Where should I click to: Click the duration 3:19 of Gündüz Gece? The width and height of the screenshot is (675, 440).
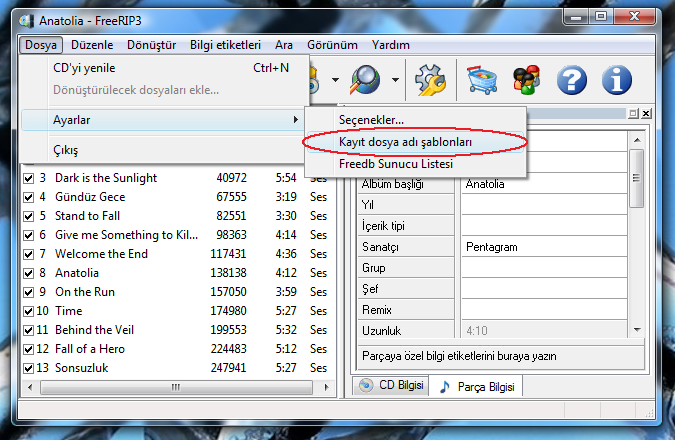coord(286,197)
